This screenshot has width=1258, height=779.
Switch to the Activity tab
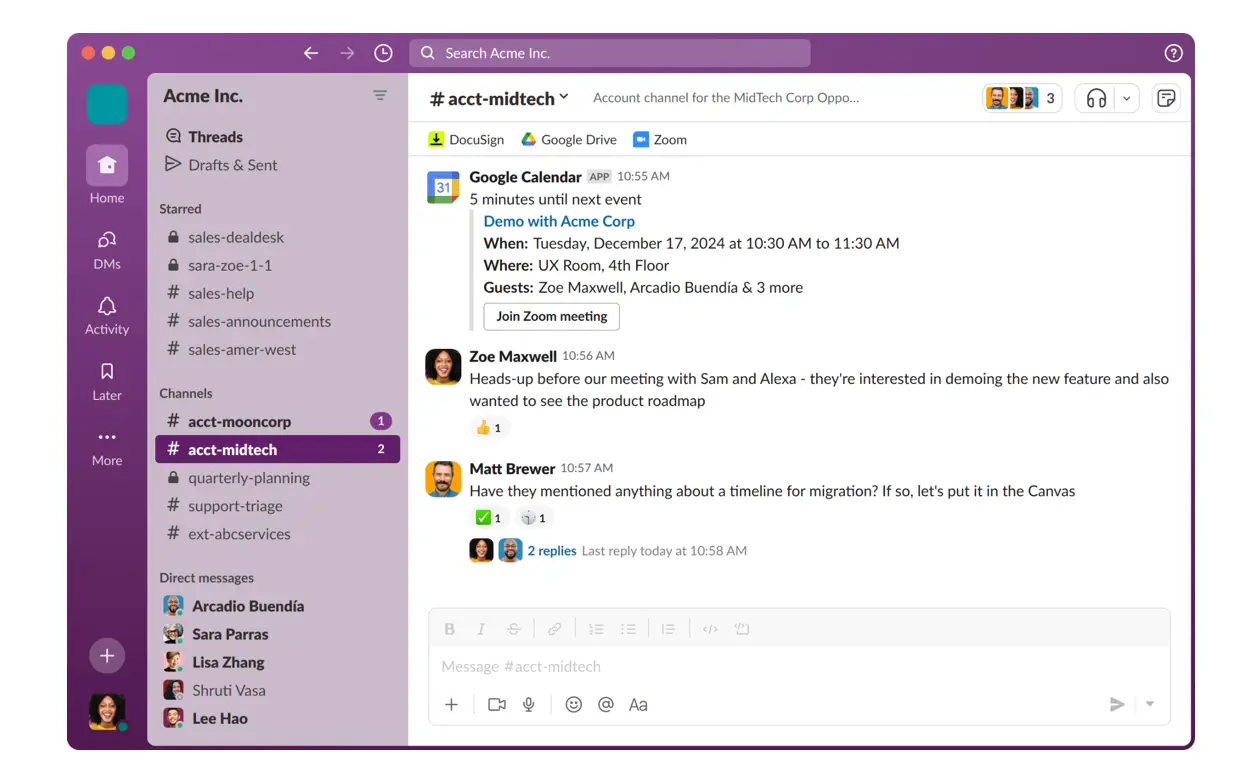[107, 315]
